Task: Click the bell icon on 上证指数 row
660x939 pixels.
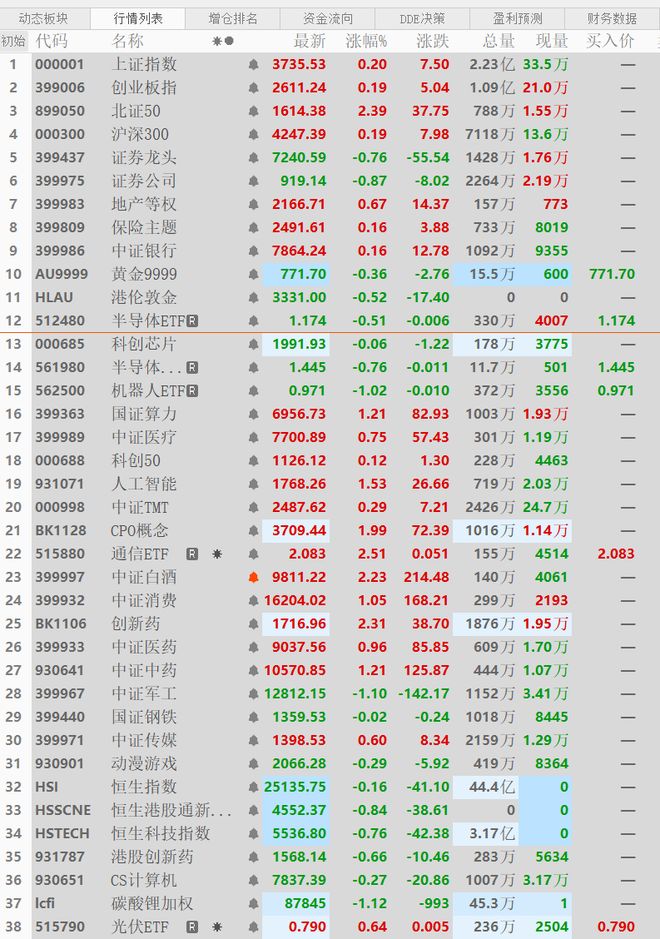Action: click(x=253, y=64)
